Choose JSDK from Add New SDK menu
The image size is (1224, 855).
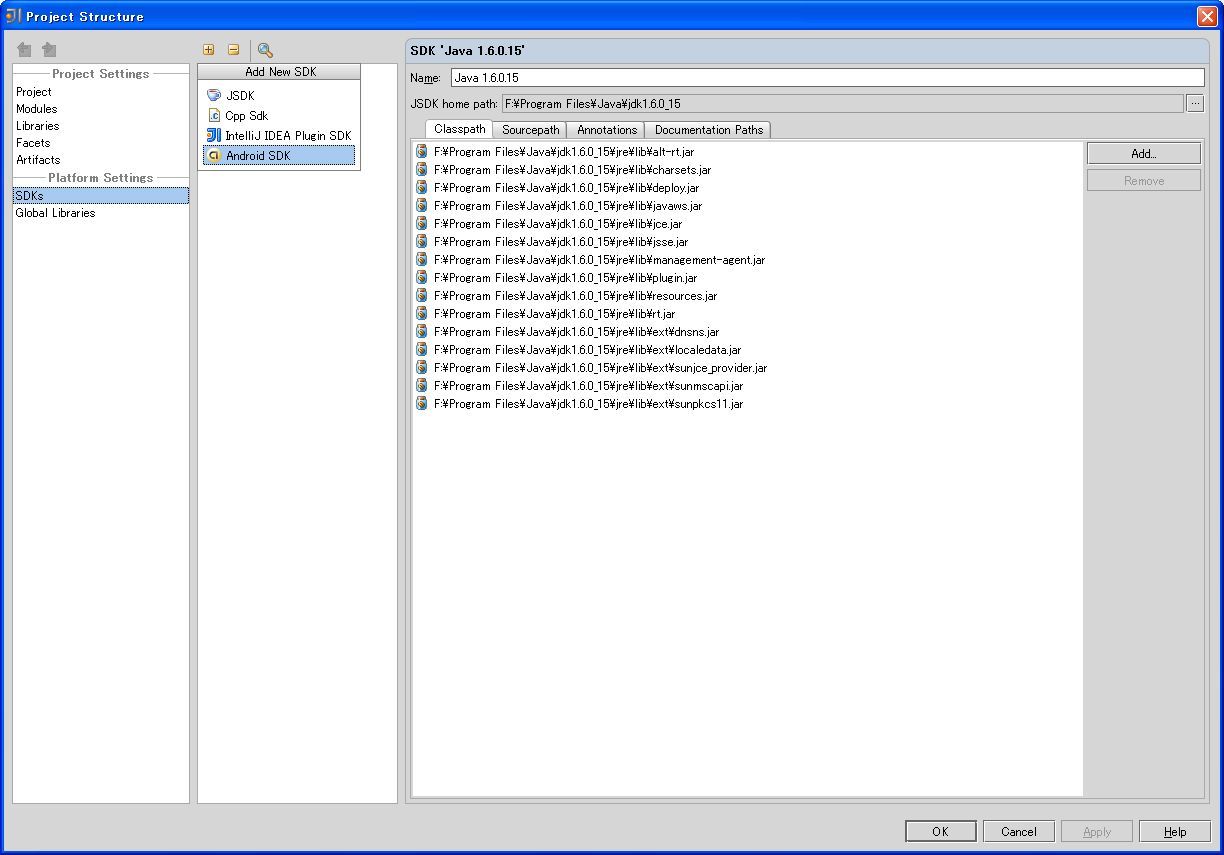click(x=279, y=96)
